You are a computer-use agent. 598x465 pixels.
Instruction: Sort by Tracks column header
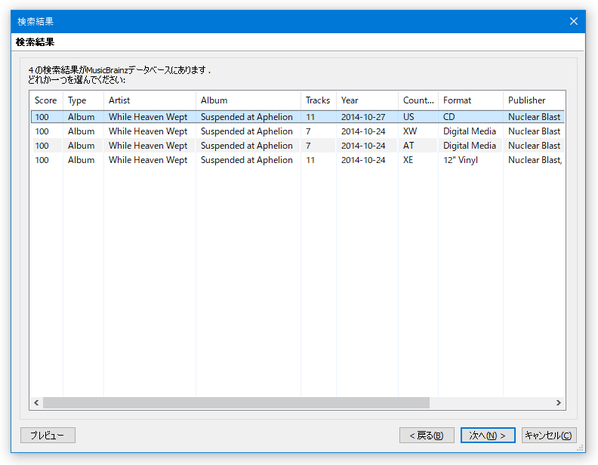(318, 100)
